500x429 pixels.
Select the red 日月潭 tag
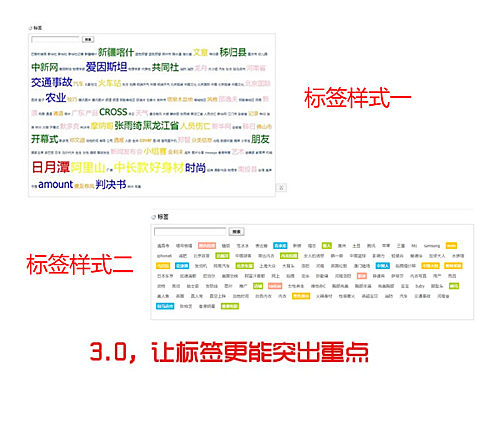pos(51,167)
